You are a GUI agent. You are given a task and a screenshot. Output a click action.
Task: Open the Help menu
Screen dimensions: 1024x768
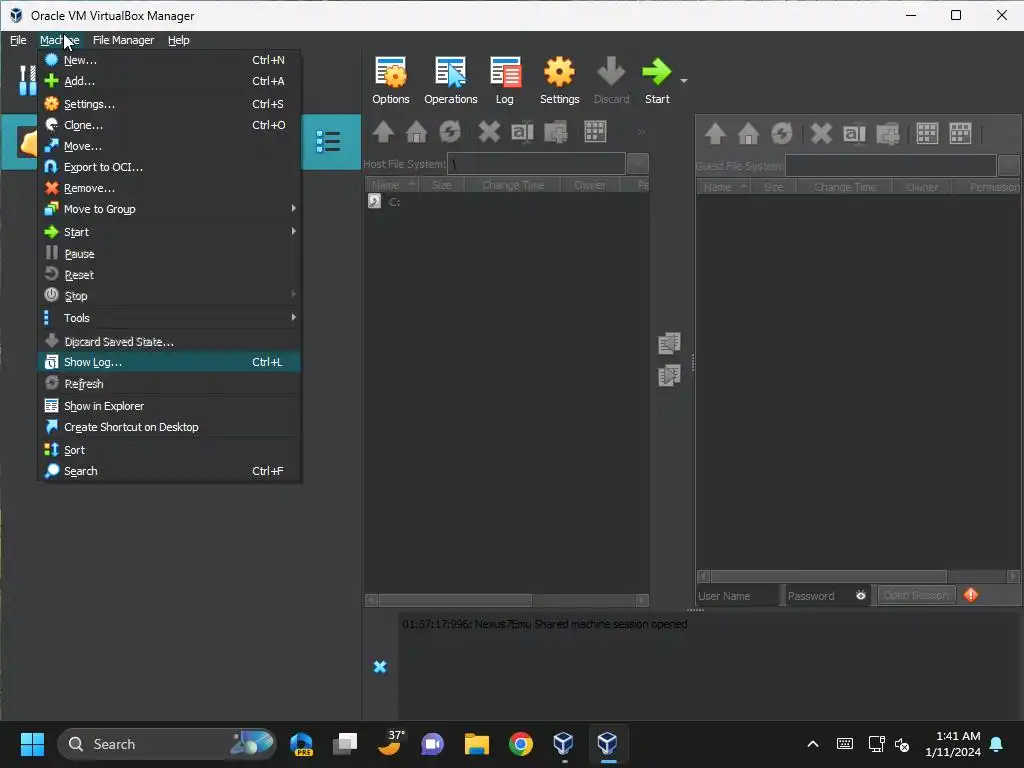tap(178, 40)
